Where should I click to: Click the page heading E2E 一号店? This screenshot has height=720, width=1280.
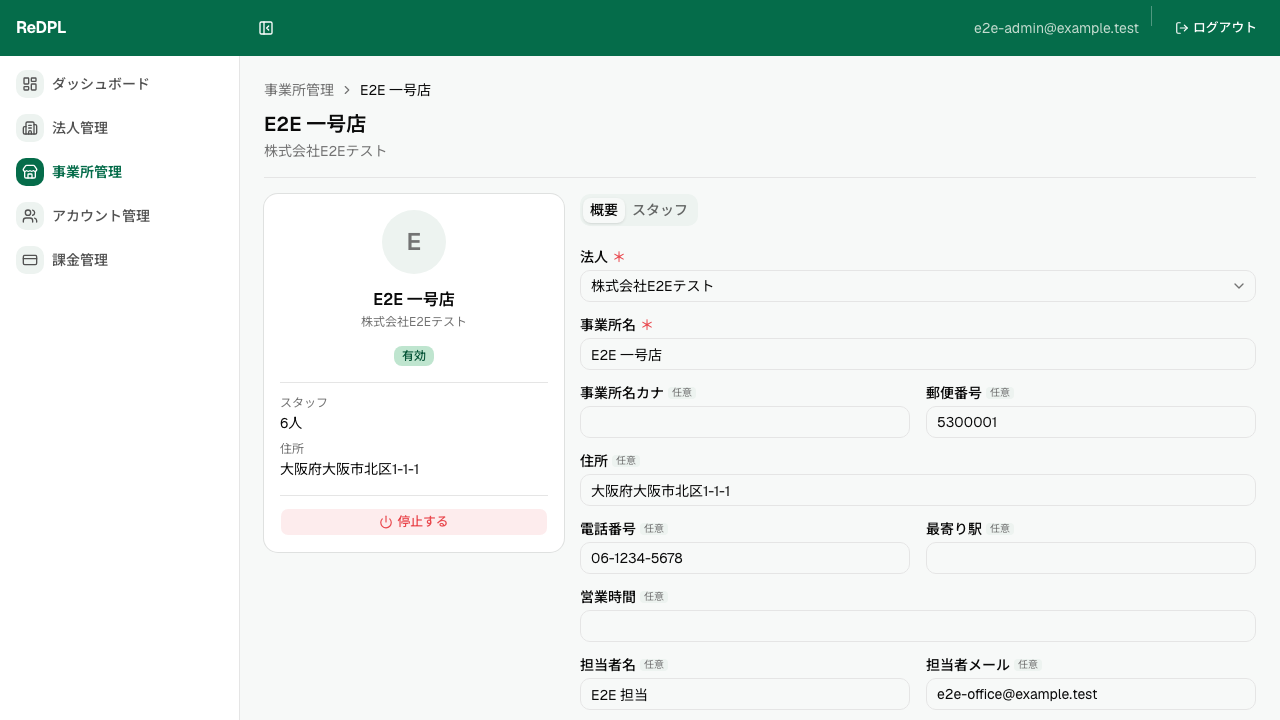315,124
